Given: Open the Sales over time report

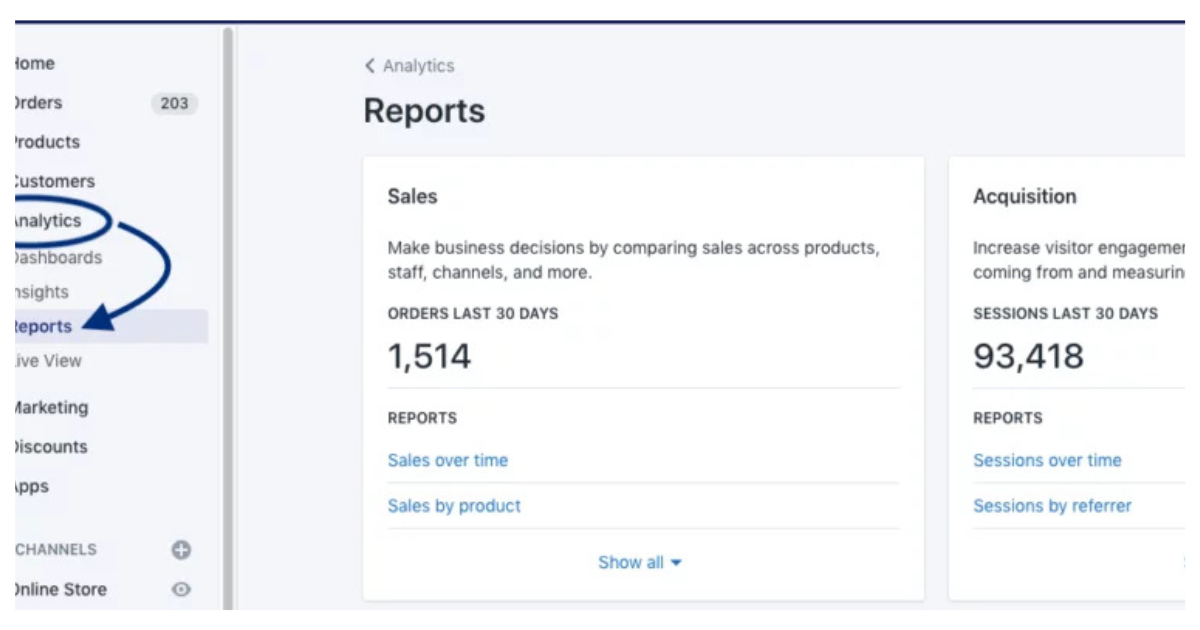Looking at the screenshot, I should [447, 461].
